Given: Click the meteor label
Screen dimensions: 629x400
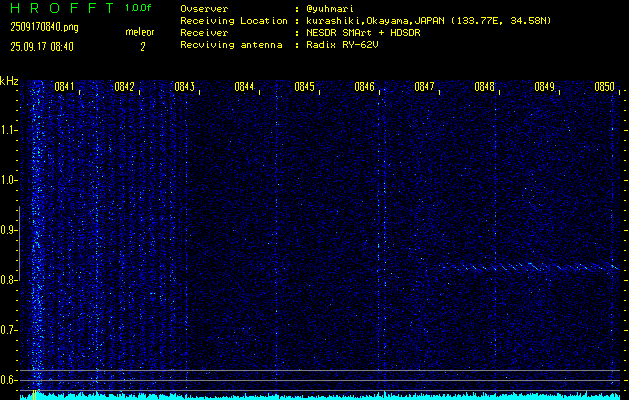Looking at the screenshot, I should 140,32.
